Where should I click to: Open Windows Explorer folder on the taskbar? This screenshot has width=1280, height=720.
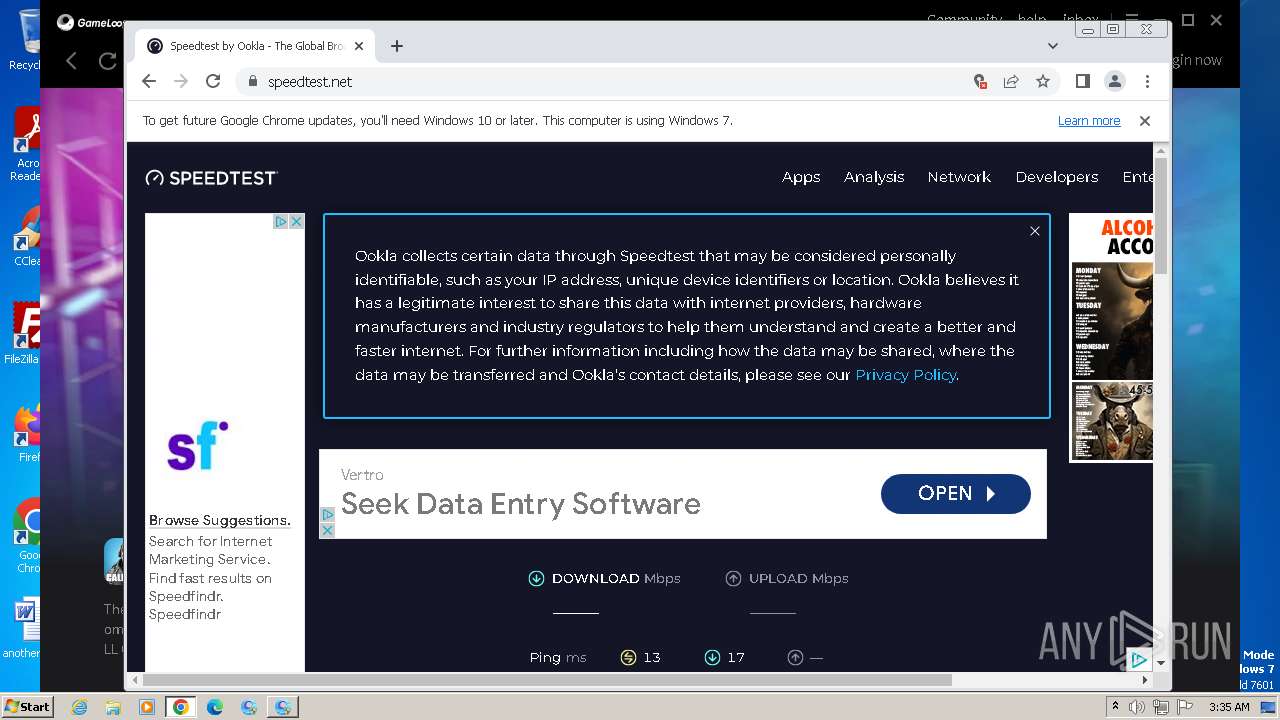(x=113, y=707)
